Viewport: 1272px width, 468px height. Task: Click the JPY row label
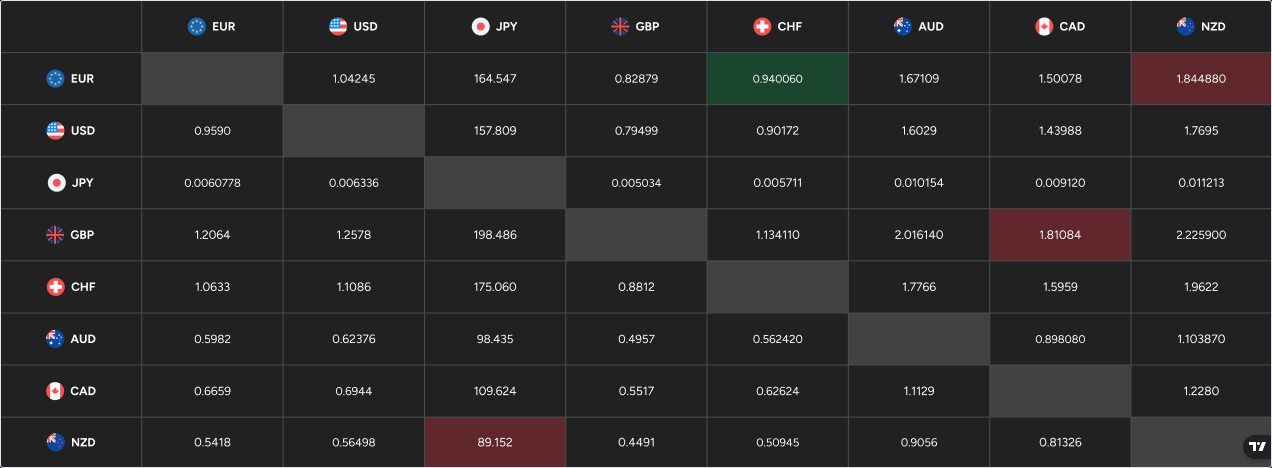coord(82,183)
